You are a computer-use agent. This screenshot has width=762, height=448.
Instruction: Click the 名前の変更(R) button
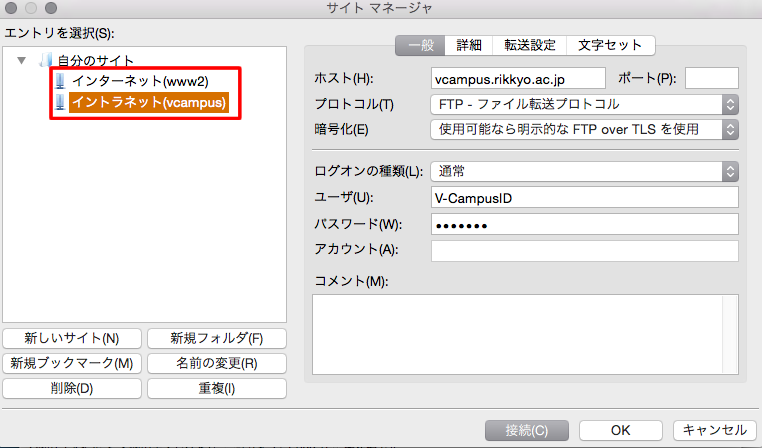(x=217, y=363)
